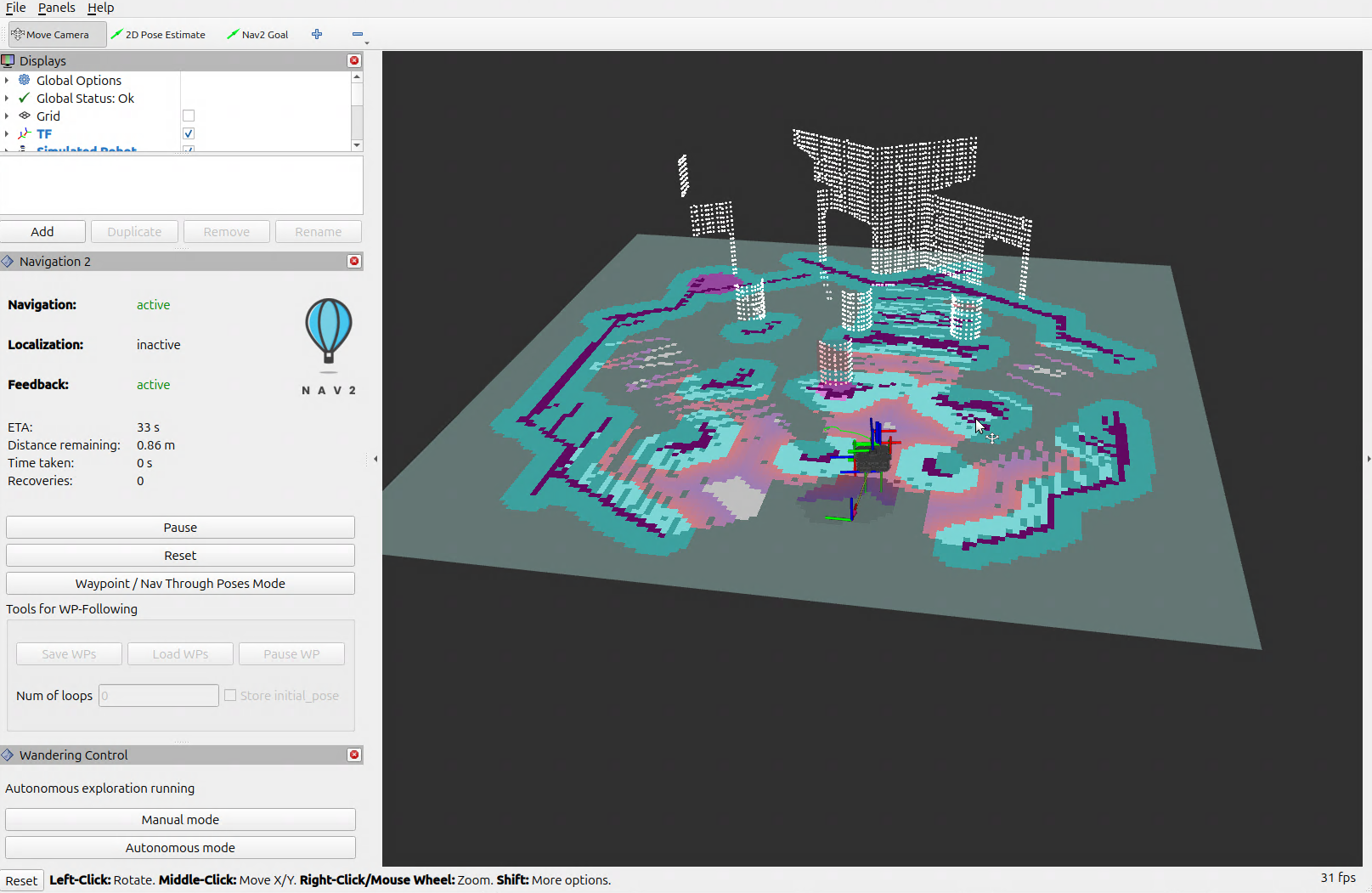Open the Panels menu

[56, 8]
